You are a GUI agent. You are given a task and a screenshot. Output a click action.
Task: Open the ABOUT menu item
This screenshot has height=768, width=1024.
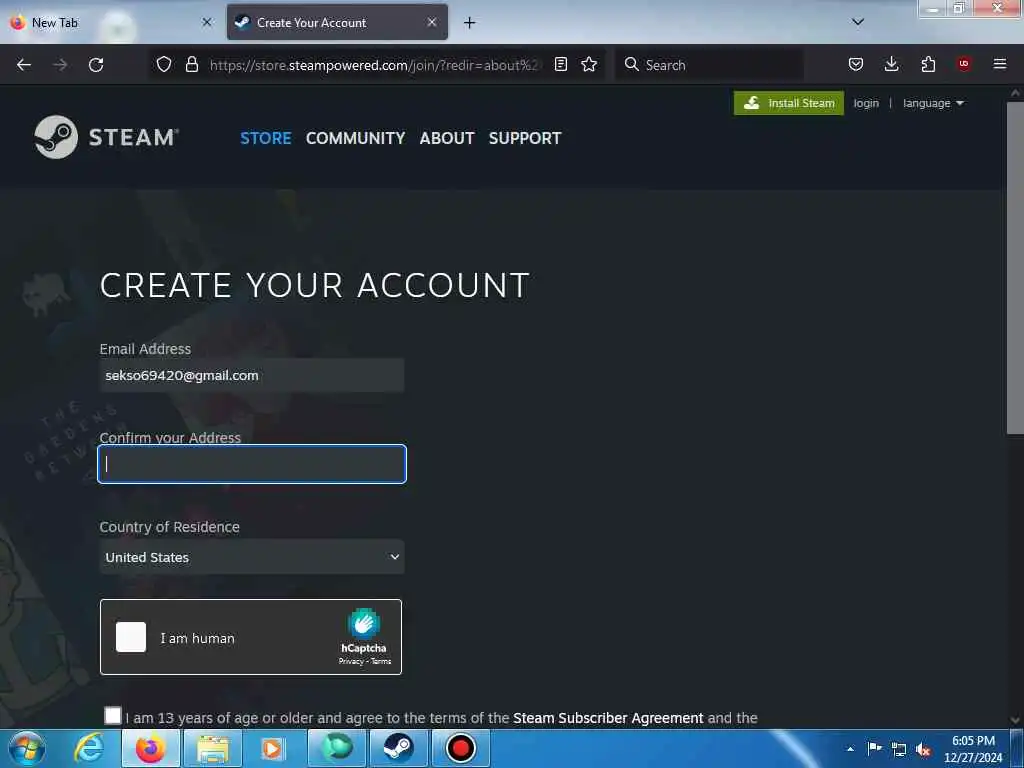pos(447,138)
